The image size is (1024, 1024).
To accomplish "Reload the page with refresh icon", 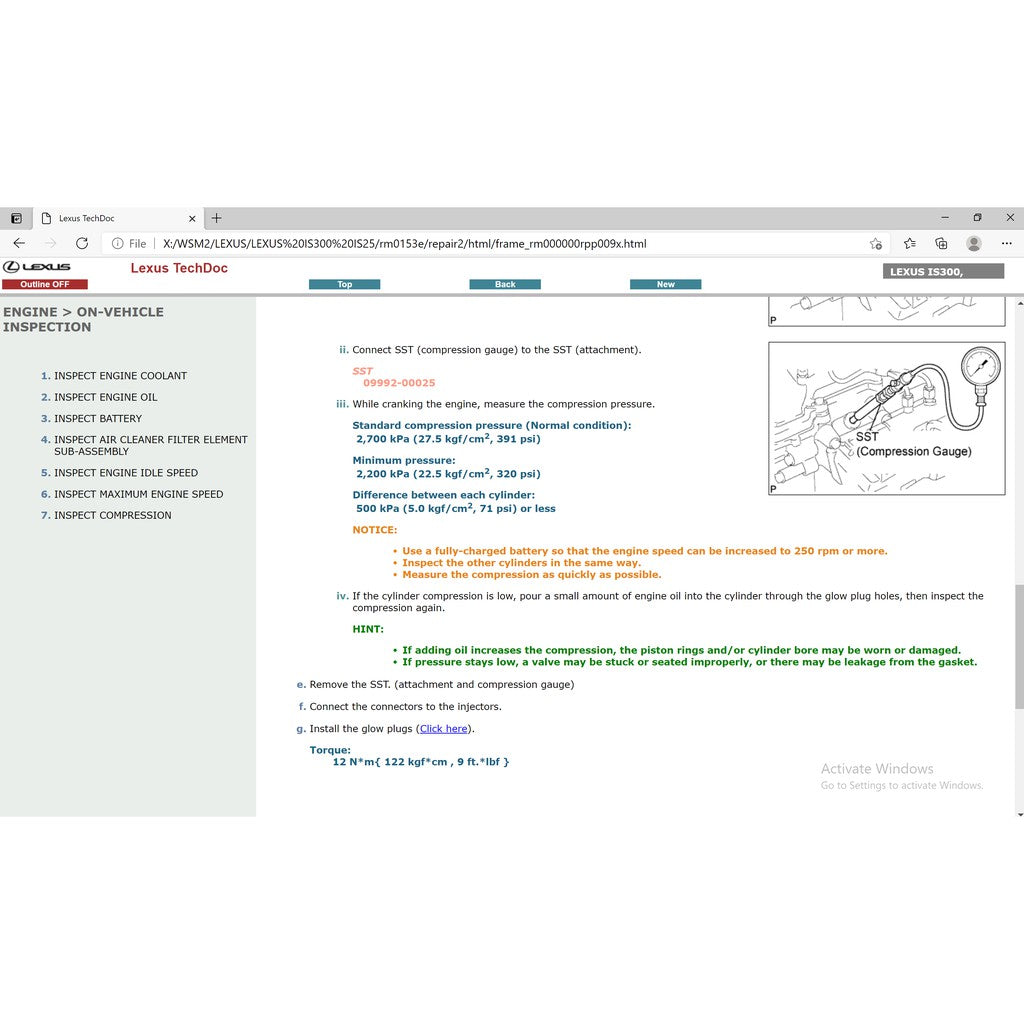I will pyautogui.click(x=82, y=243).
